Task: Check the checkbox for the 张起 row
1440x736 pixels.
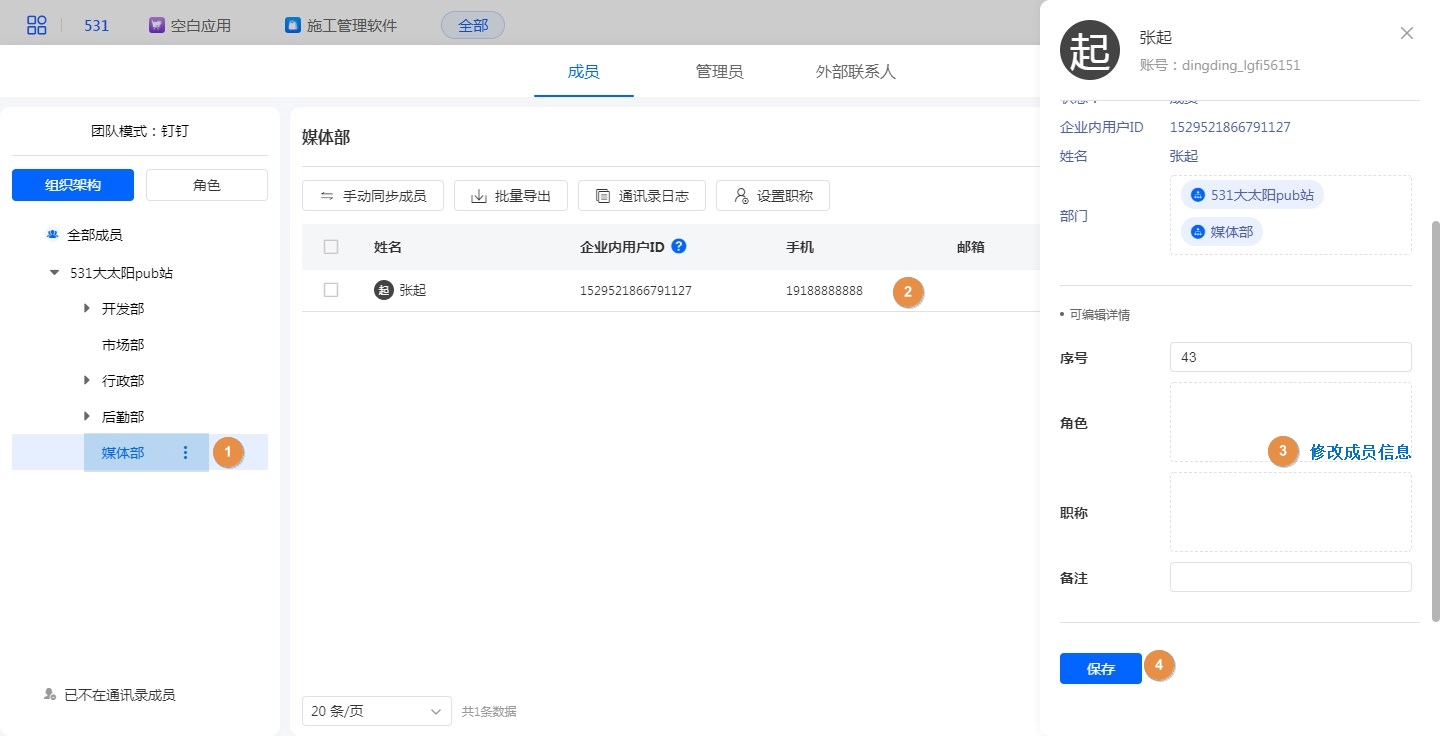Action: tap(331, 290)
